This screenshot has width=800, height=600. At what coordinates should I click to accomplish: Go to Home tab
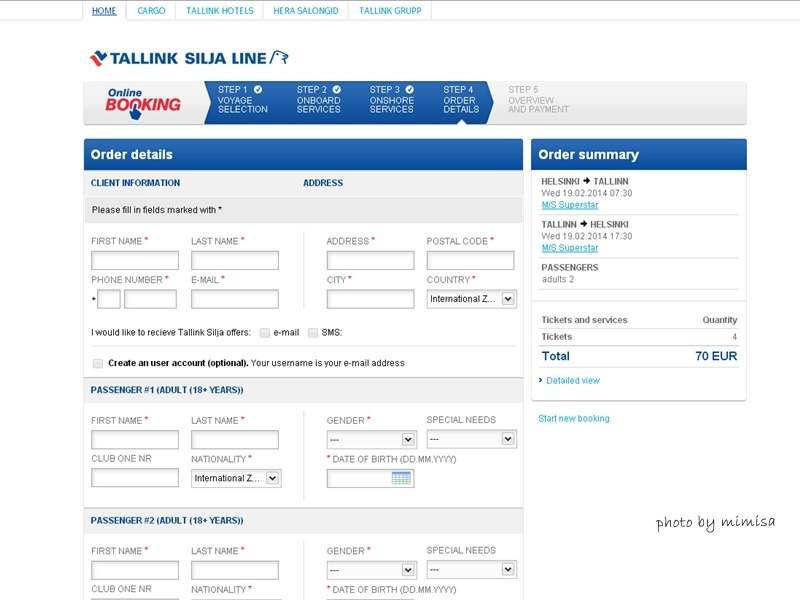click(x=104, y=11)
